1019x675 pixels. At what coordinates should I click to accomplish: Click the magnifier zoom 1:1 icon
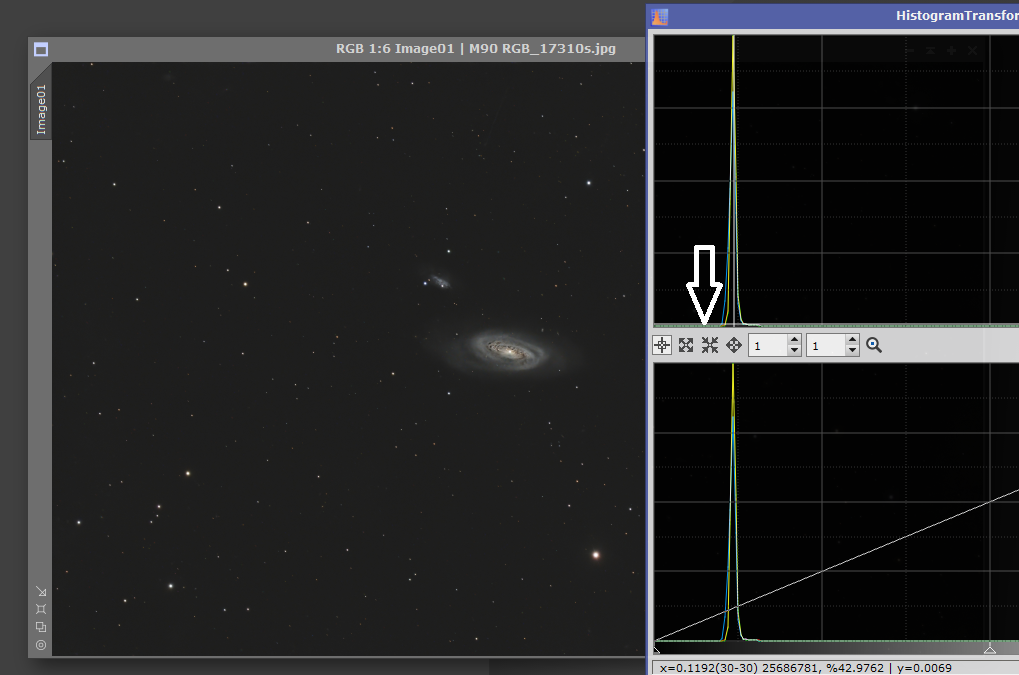point(874,345)
